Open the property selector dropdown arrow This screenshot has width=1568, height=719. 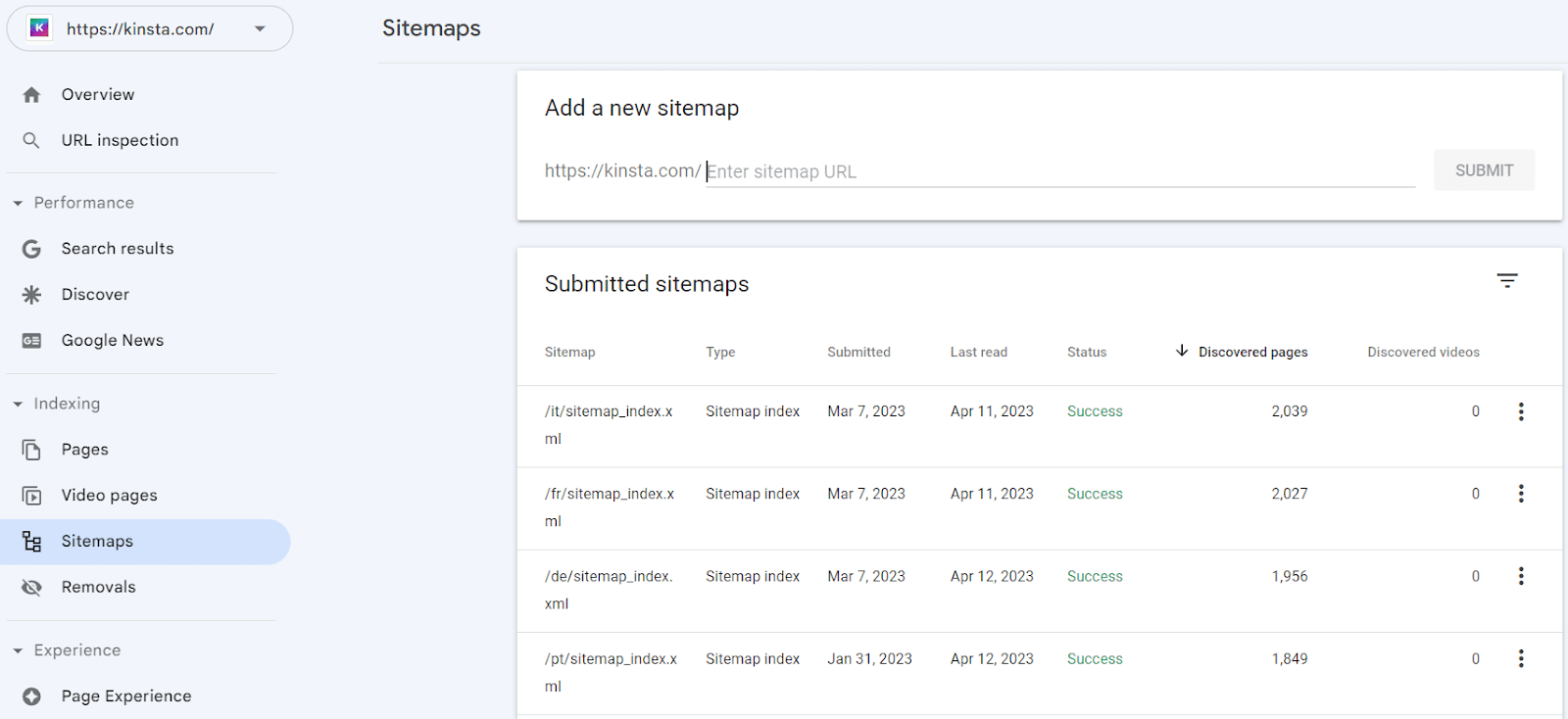pos(260,28)
